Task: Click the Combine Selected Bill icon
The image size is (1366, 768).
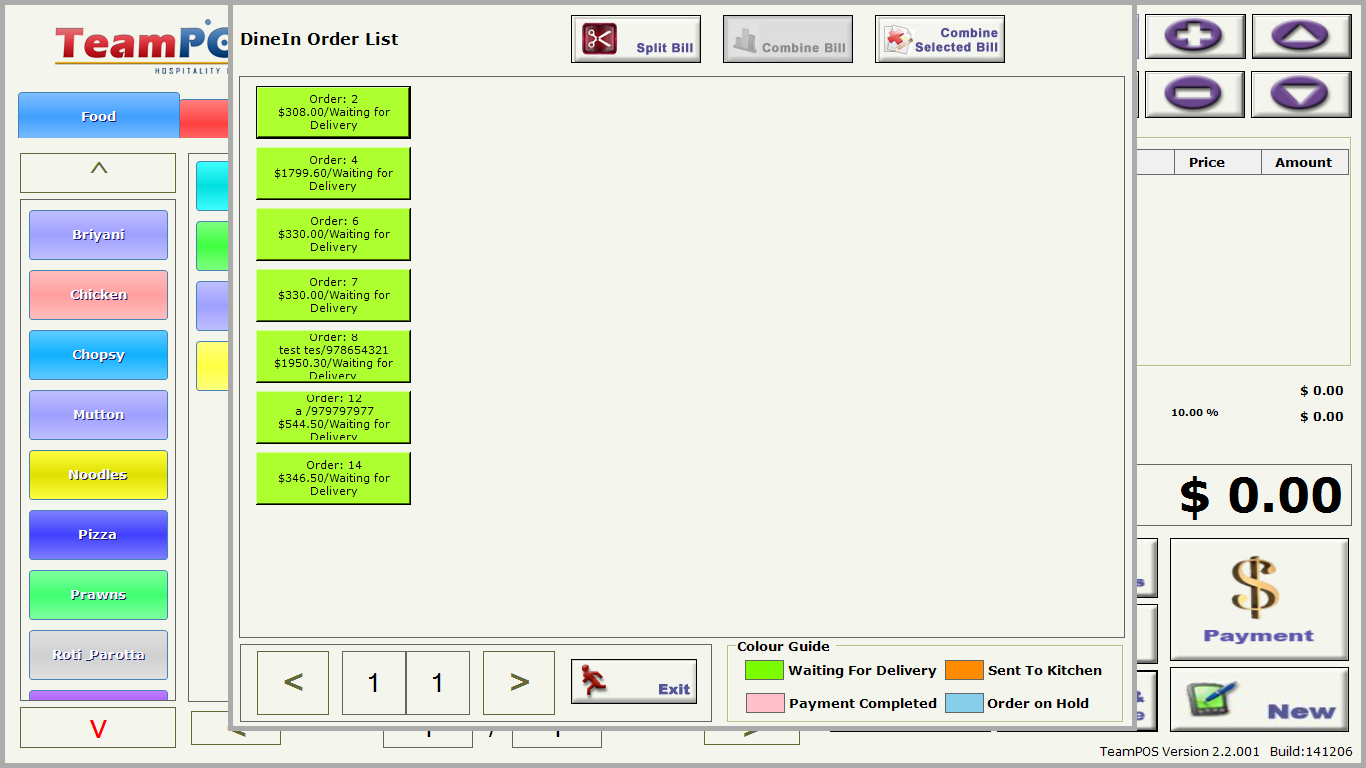Action: [895, 38]
